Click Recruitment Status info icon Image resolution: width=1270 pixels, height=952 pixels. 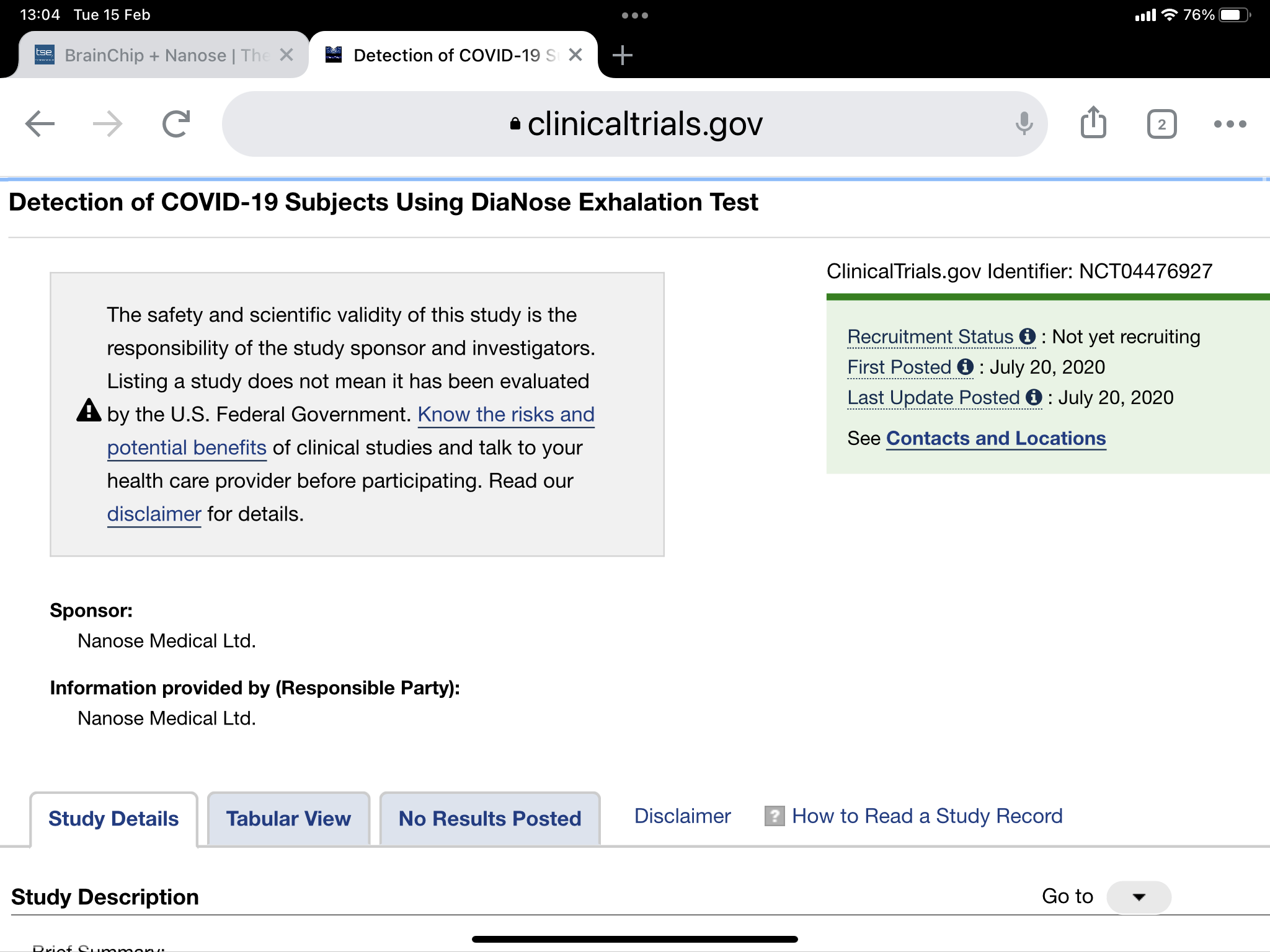tap(1028, 337)
